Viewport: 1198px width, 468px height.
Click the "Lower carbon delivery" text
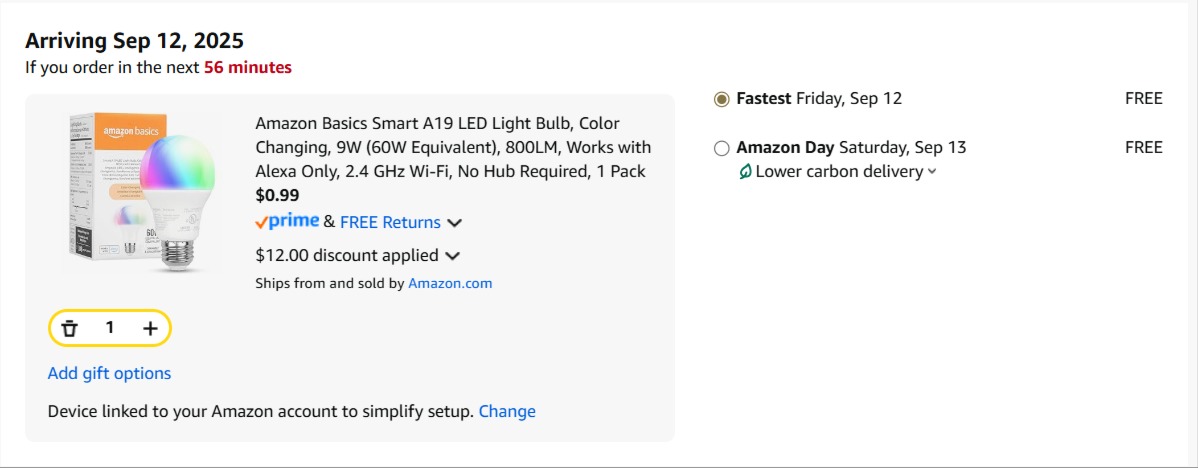(x=839, y=171)
